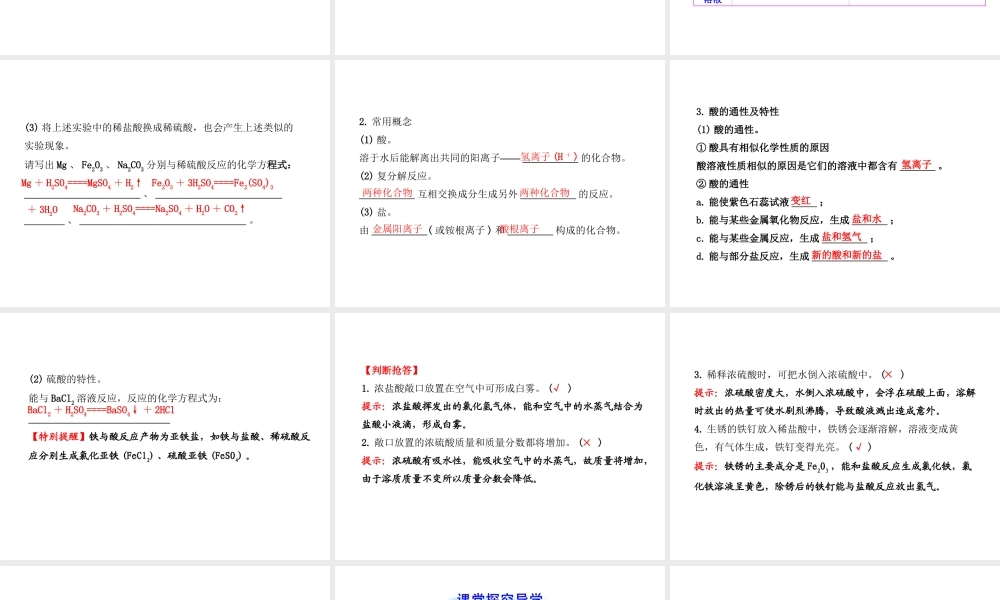1000x600 pixels.
Task: Click the statement line "3. 稀释浓硫酸时，可把水倒入浓硫酸中"
Action: tap(786, 375)
